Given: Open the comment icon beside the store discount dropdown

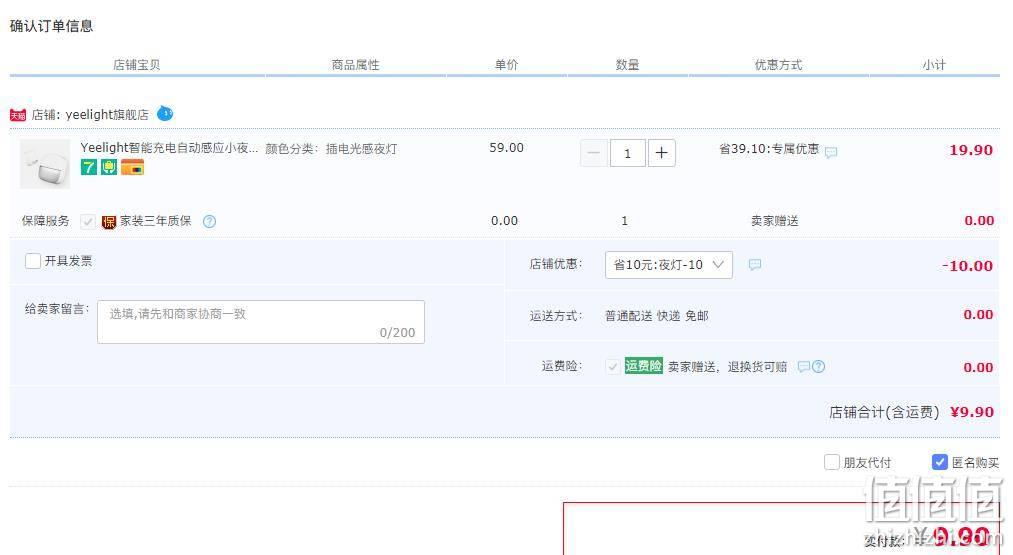Looking at the screenshot, I should point(755,264).
